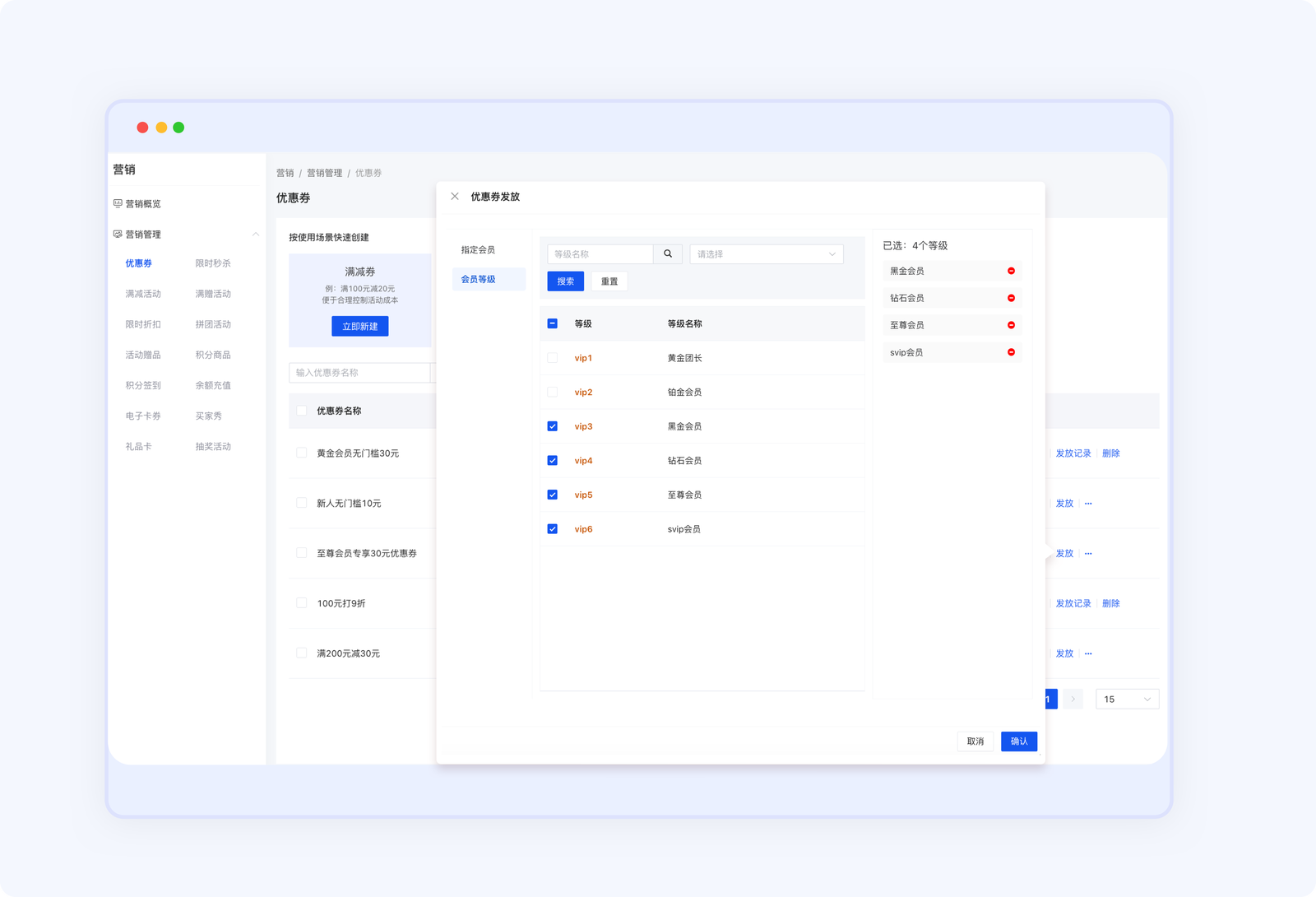
Task: Go to next page arrow in pagination
Action: coord(1073,699)
